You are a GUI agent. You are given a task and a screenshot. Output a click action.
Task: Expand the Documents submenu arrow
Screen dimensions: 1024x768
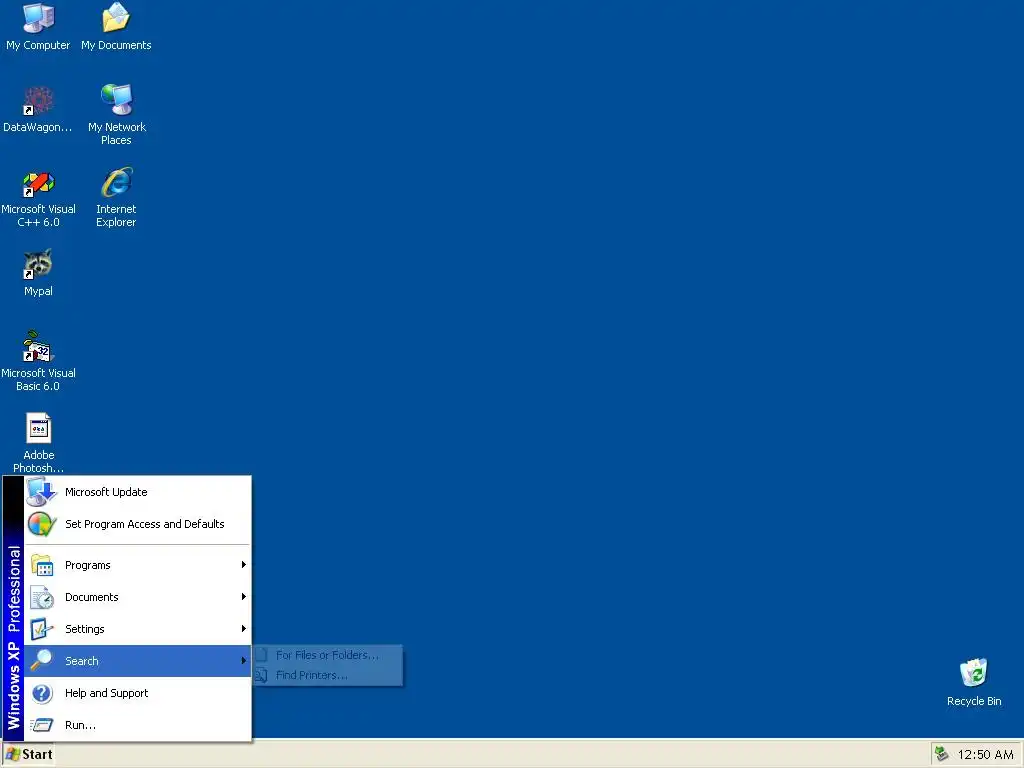pos(244,597)
